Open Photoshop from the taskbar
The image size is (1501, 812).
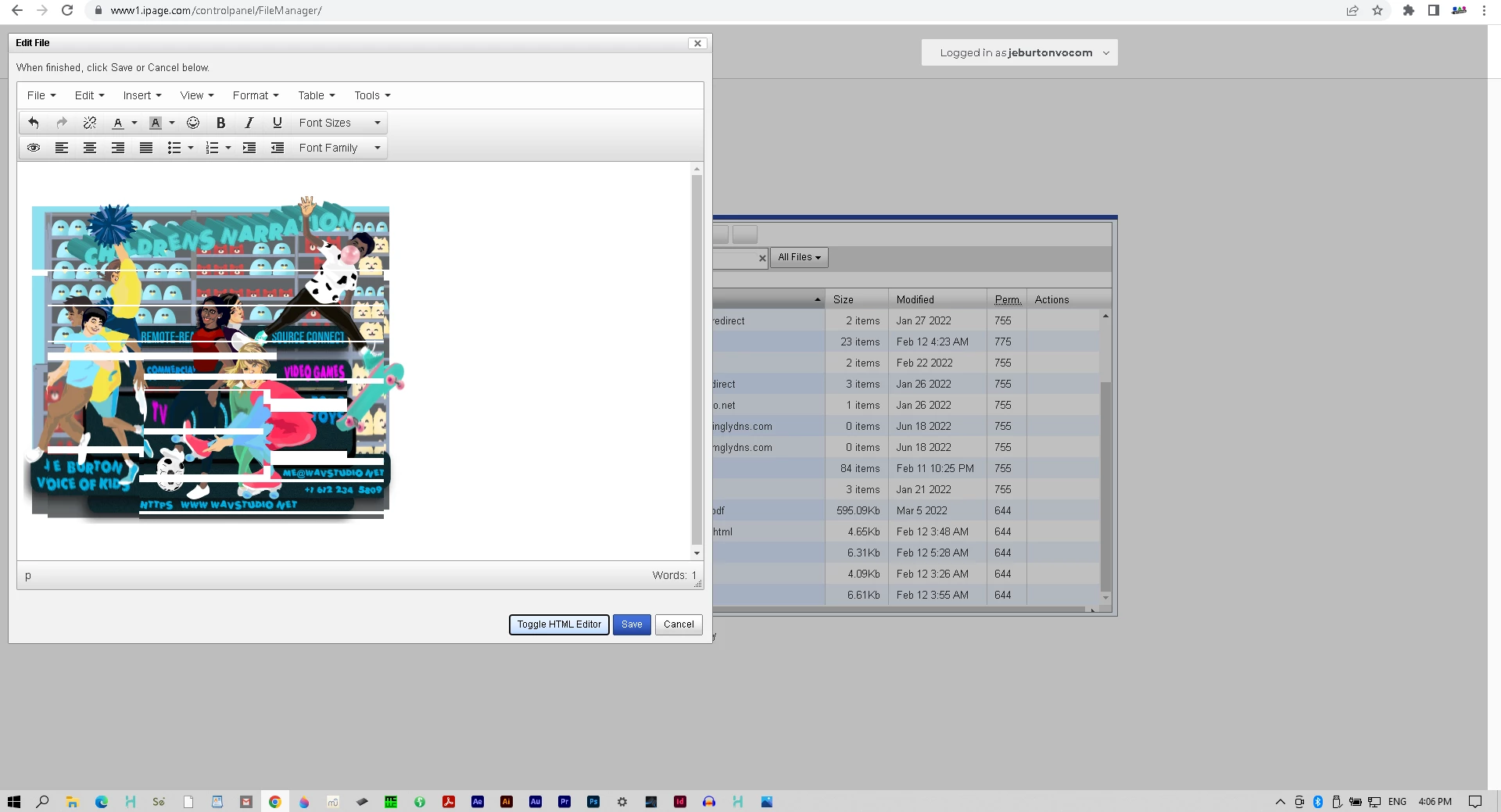(593, 802)
